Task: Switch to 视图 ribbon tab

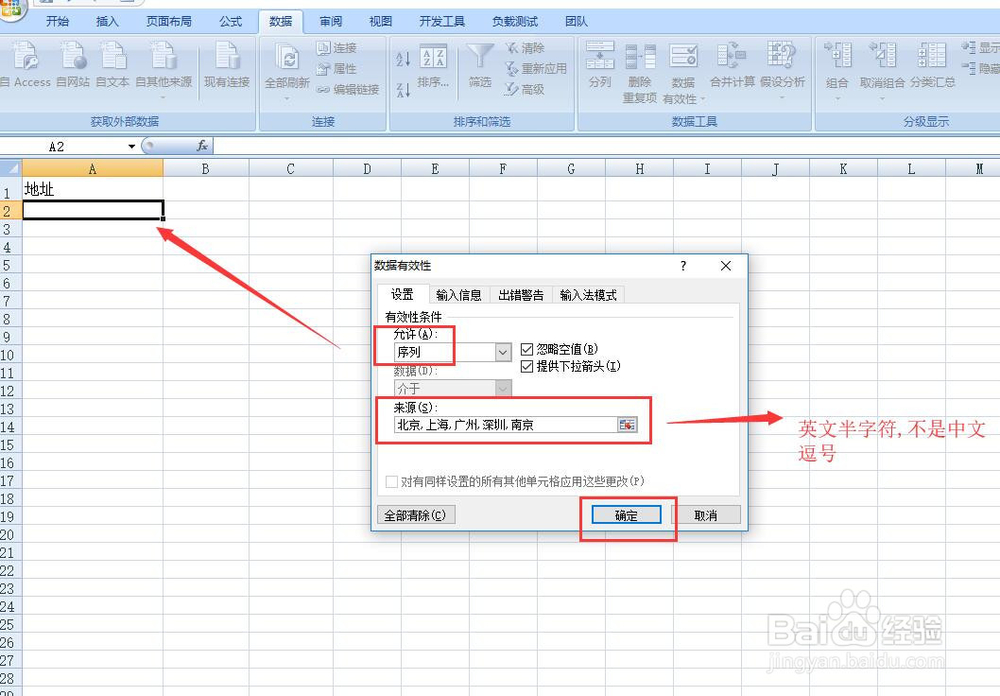Action: [x=380, y=22]
